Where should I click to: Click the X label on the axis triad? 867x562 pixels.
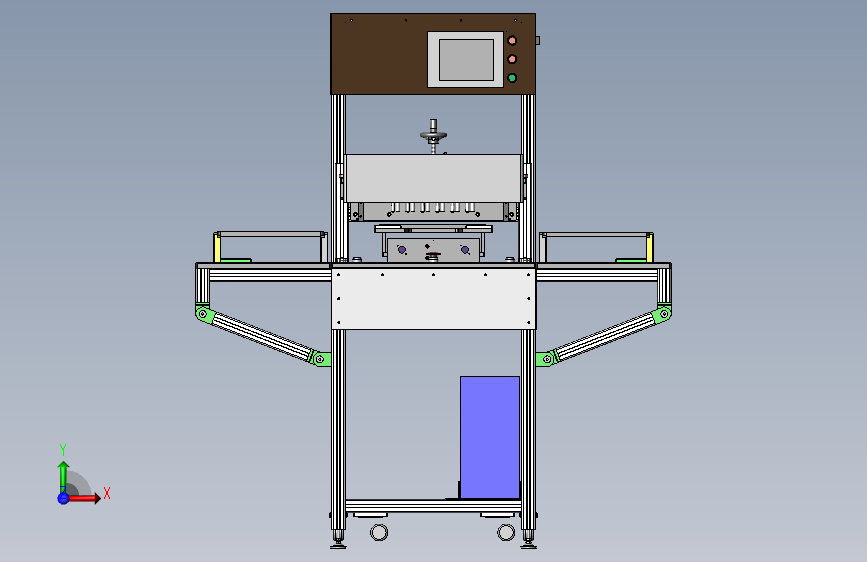point(107,493)
